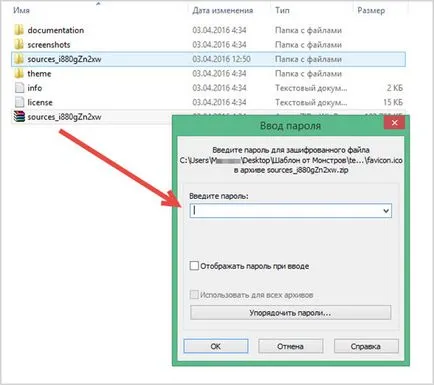
Task: Enable showing password while typing checkbox
Action: tap(194, 266)
